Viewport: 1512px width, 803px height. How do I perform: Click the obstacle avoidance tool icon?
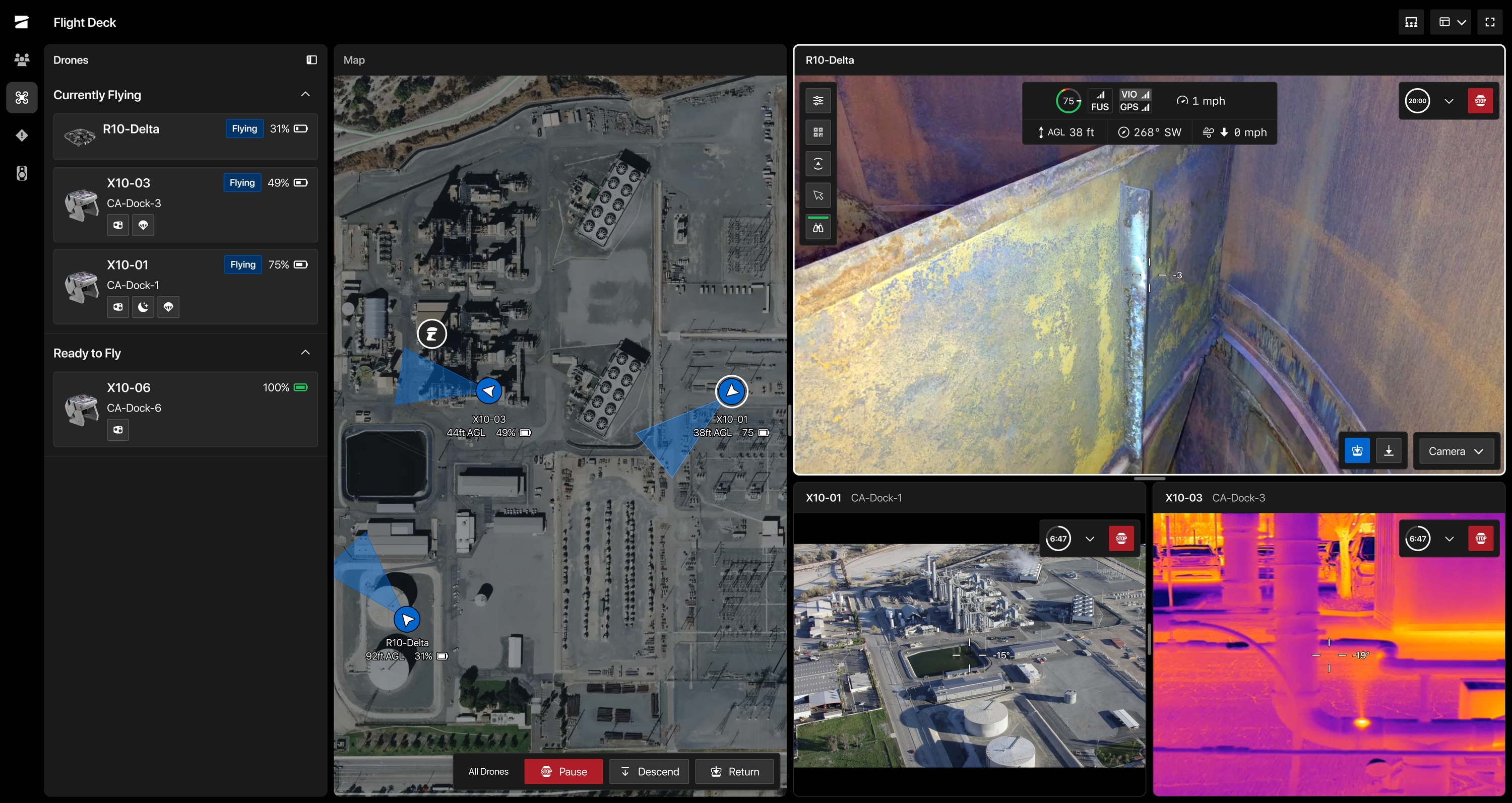(818, 164)
